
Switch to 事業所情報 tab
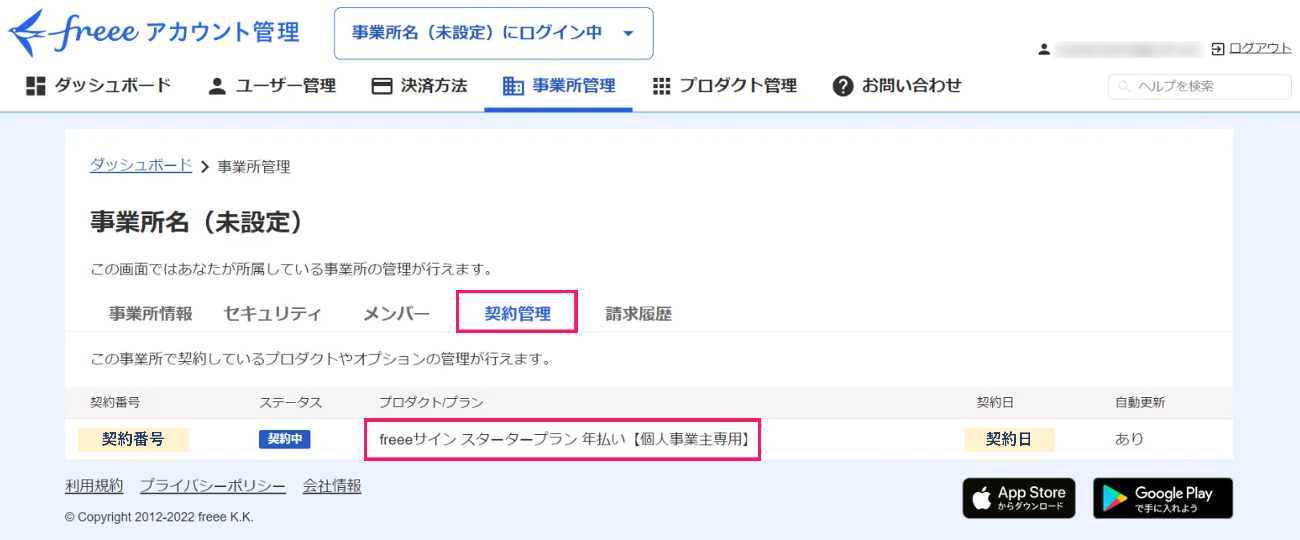151,313
